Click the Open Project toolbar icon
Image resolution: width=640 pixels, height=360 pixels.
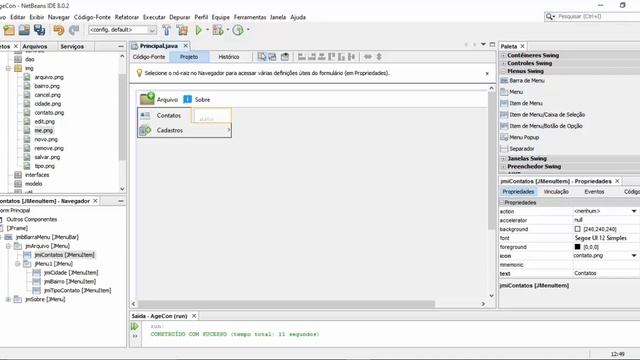(x=24, y=30)
